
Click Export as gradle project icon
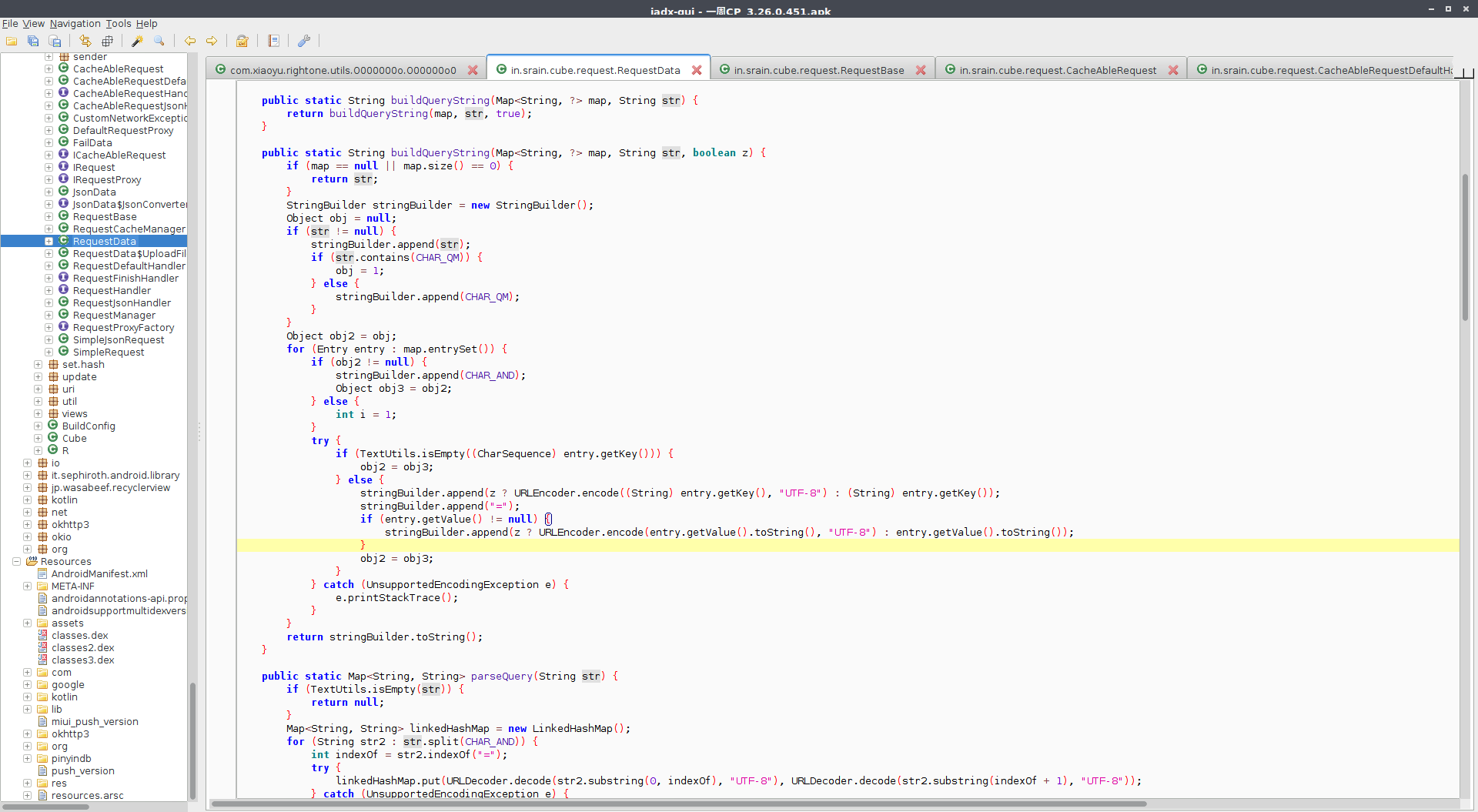(55, 41)
